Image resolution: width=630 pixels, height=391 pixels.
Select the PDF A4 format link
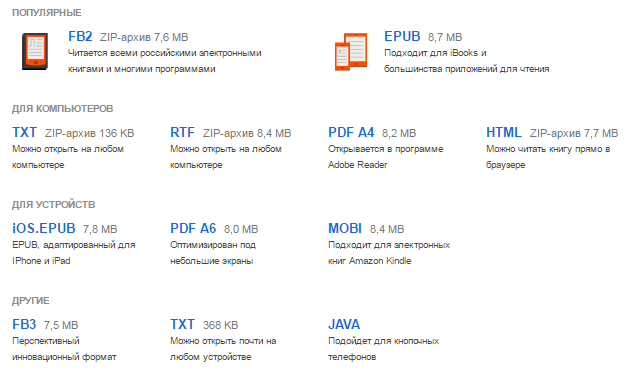click(x=351, y=133)
